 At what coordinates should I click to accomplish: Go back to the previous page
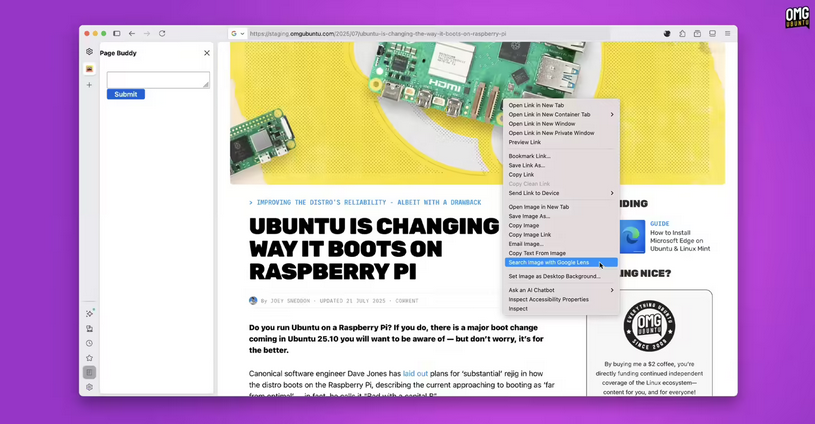pyautogui.click(x=131, y=34)
